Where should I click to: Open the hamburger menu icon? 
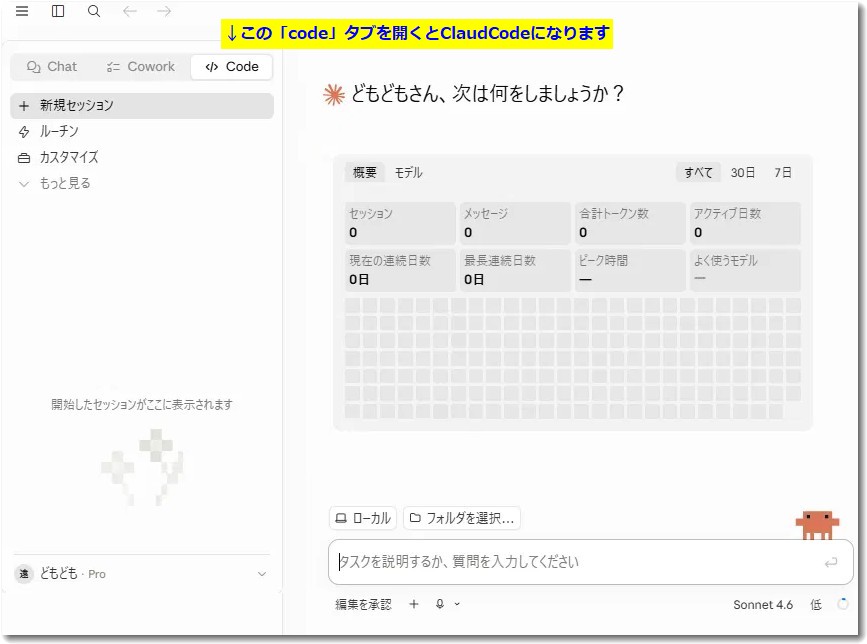(x=22, y=11)
